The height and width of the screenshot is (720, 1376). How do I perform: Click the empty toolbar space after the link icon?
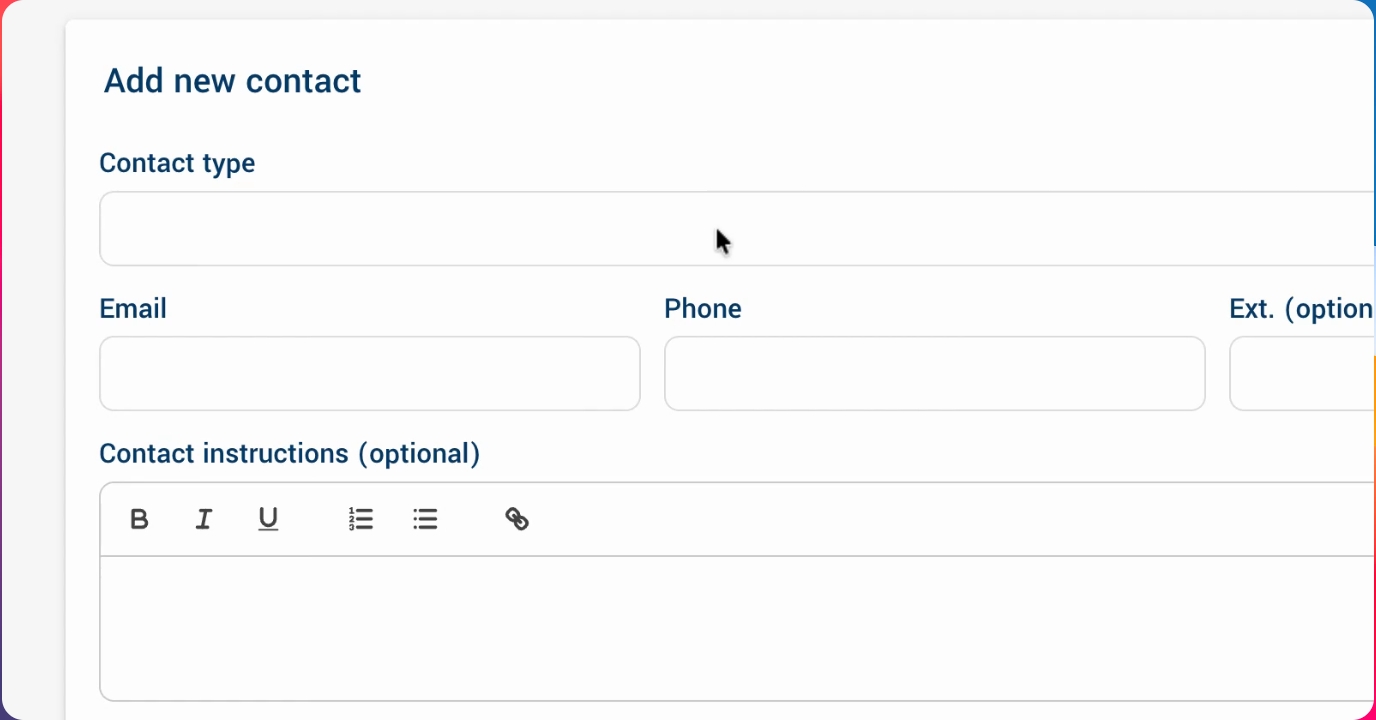pos(950,519)
